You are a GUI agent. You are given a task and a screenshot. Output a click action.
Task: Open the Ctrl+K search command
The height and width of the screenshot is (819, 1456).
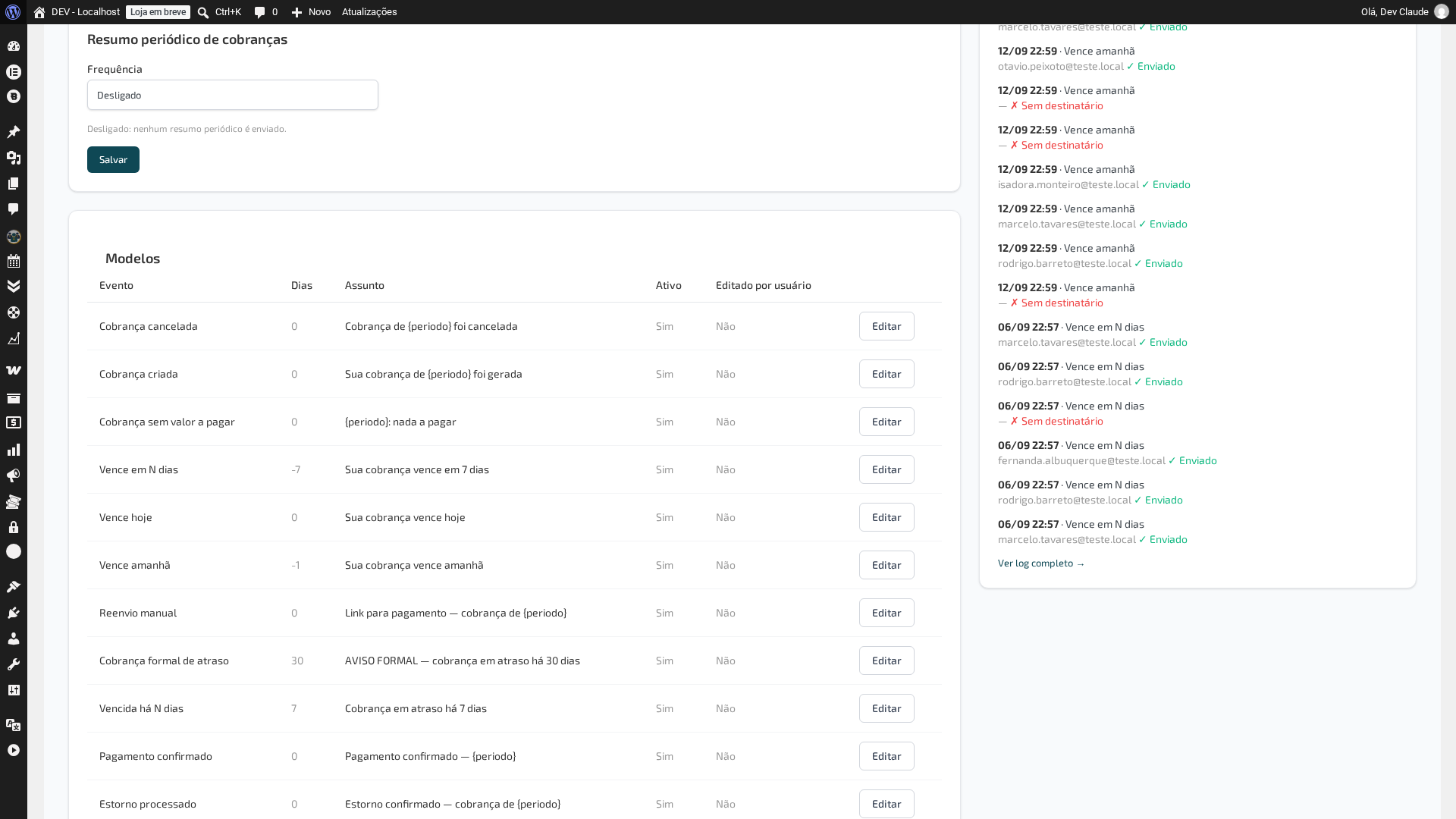(x=219, y=12)
